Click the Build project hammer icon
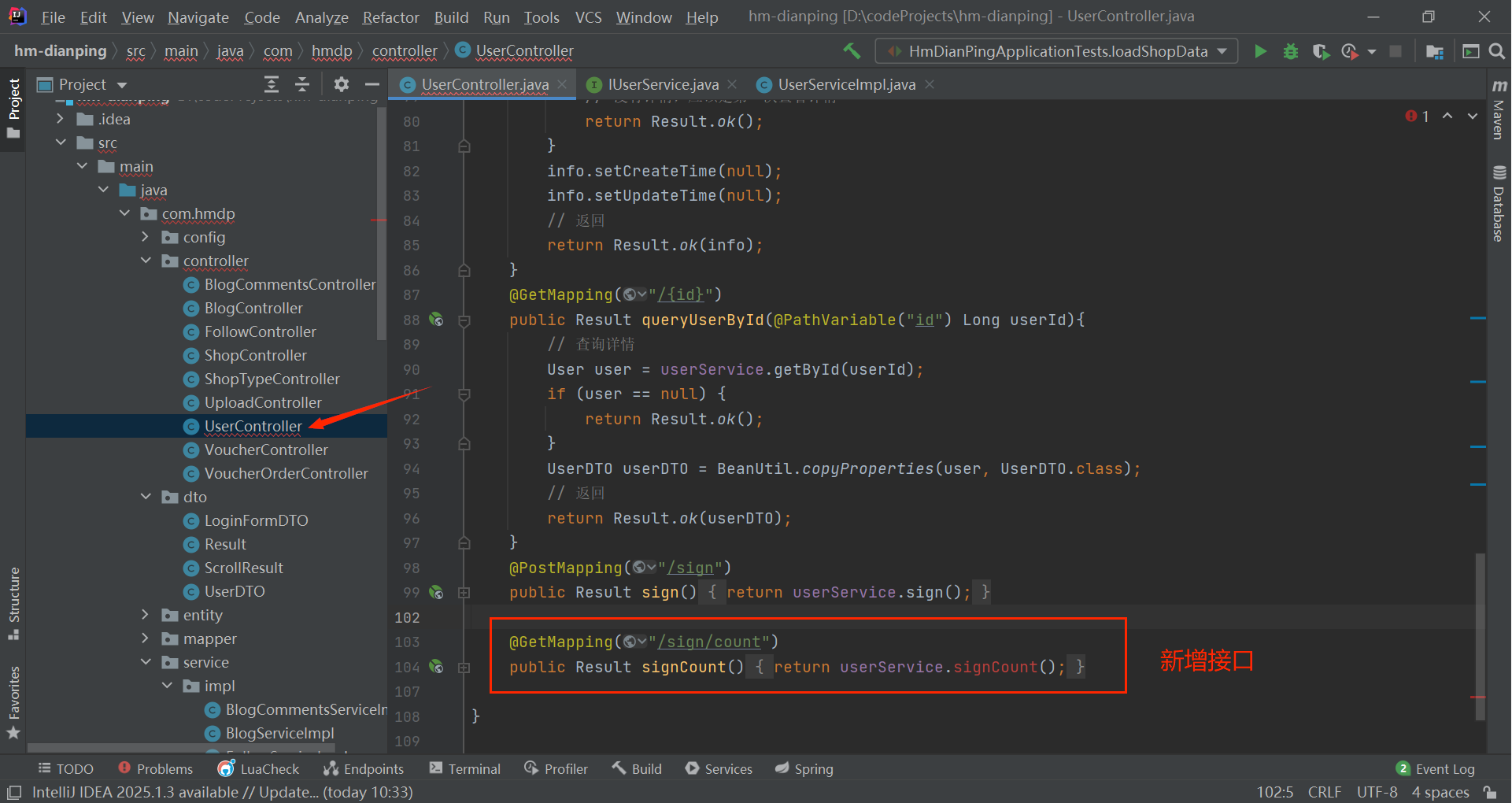The height and width of the screenshot is (803, 1512). [x=852, y=51]
